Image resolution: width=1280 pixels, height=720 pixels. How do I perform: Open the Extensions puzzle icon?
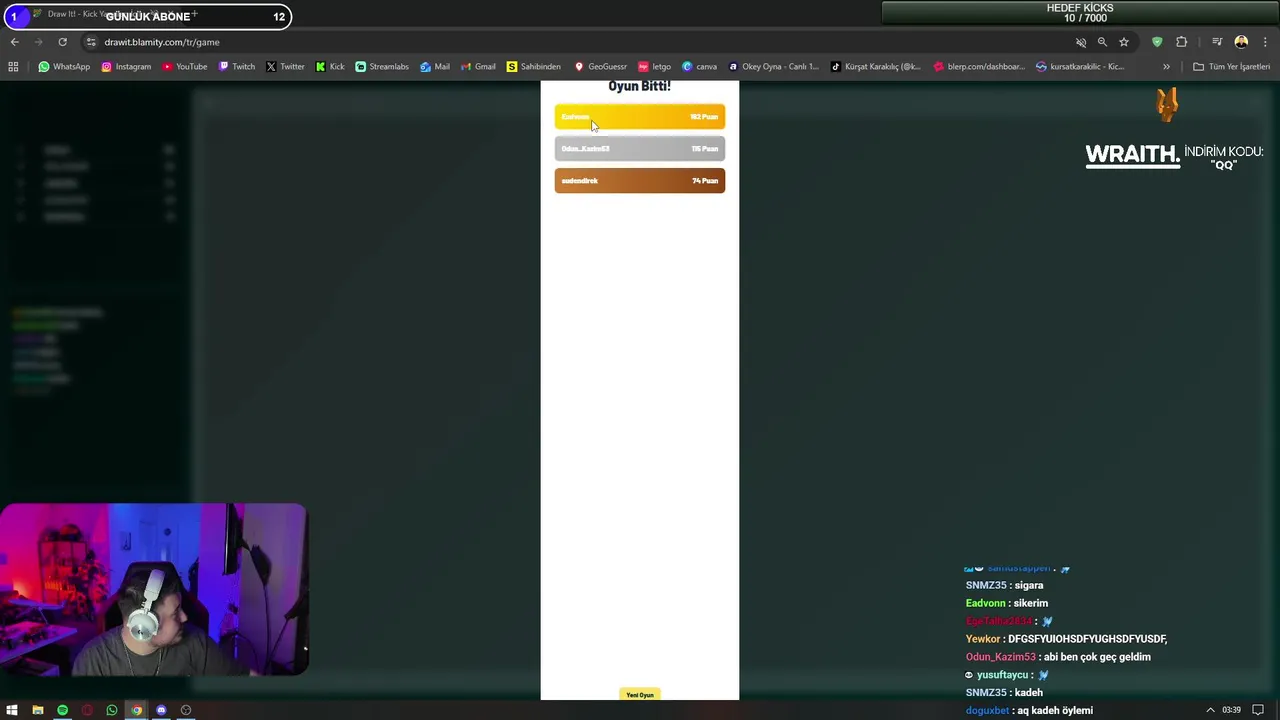tap(1182, 42)
